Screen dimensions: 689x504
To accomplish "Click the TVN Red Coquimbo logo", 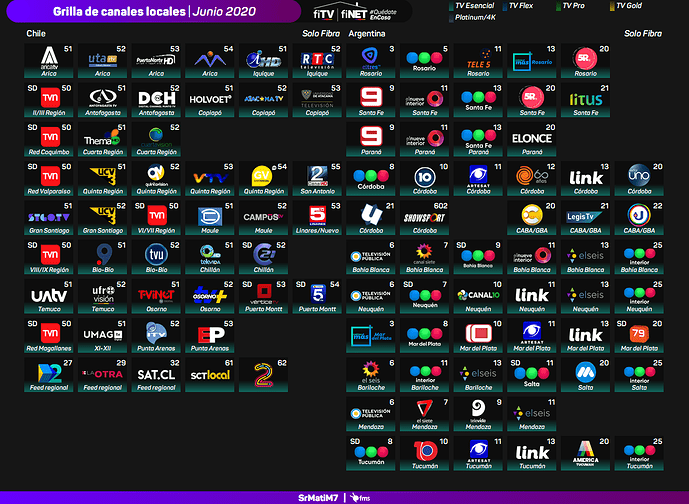I will (x=50, y=138).
